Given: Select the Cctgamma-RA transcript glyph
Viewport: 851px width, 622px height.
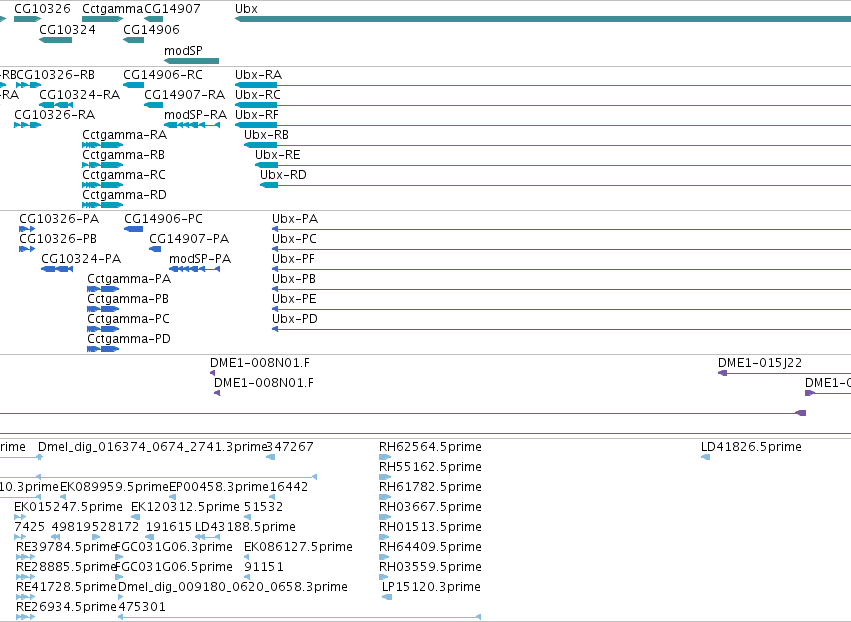Looking at the screenshot, I should (103, 145).
